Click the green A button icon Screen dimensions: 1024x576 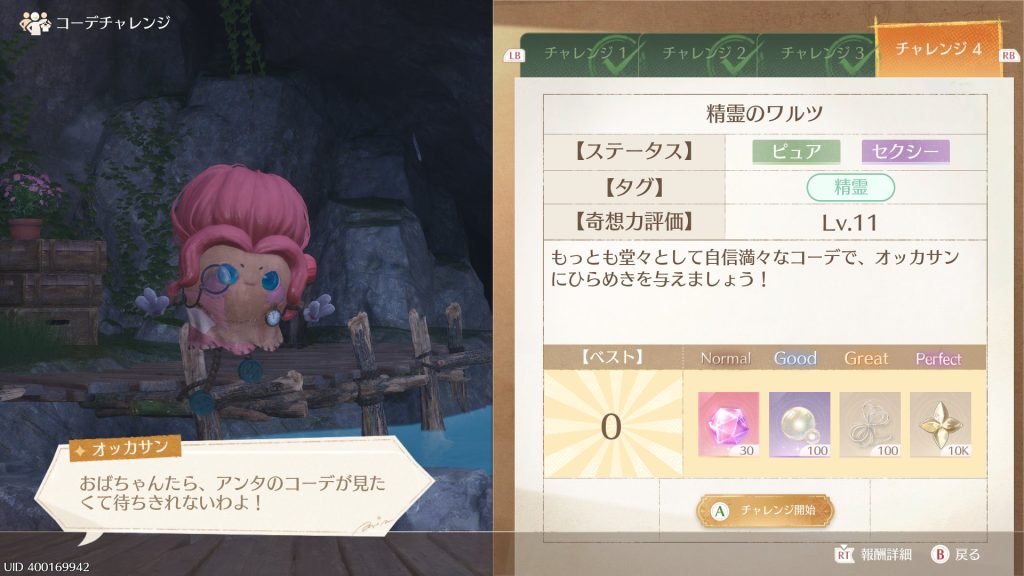click(720, 511)
